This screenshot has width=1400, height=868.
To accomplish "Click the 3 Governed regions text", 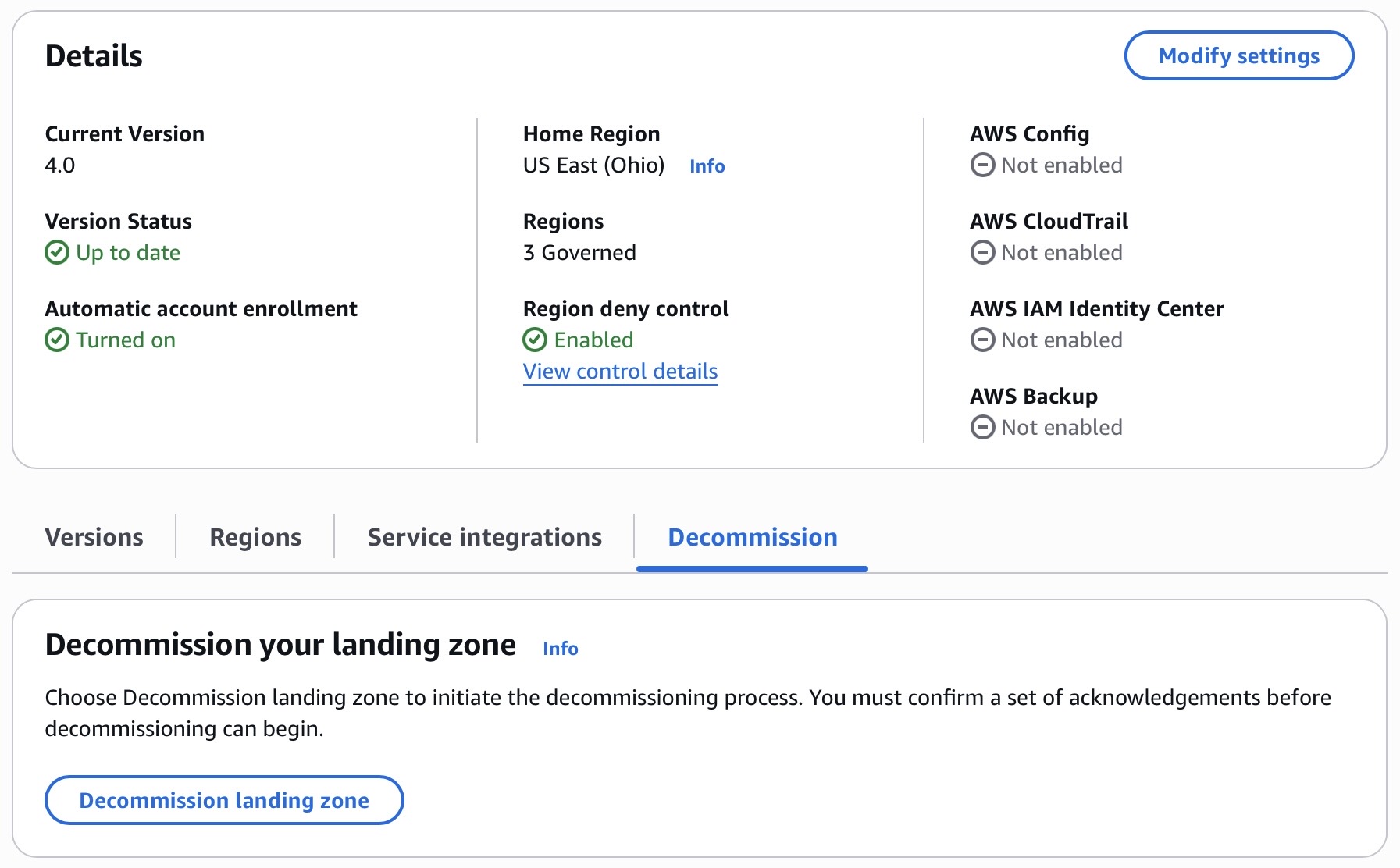I will coord(579,253).
